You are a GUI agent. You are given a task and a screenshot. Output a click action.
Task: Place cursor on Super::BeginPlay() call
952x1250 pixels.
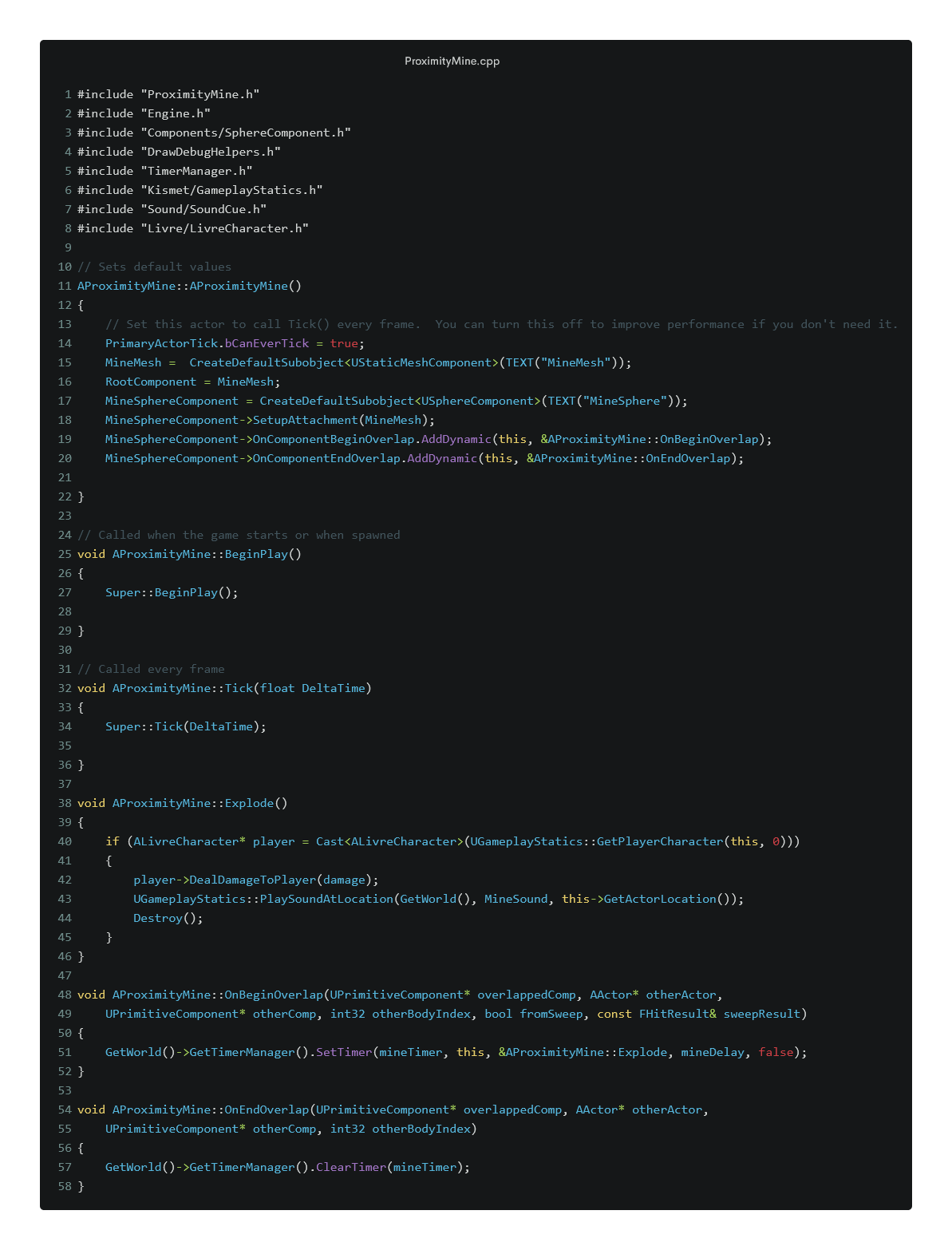[x=172, y=592]
